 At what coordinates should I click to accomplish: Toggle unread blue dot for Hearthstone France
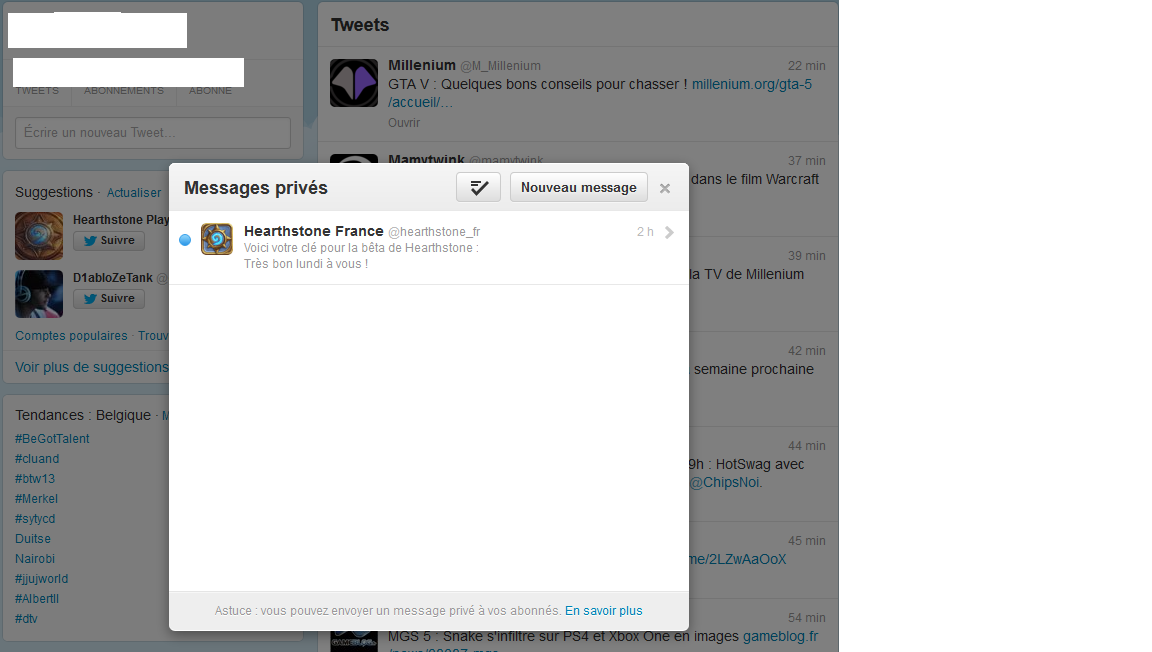coord(185,240)
